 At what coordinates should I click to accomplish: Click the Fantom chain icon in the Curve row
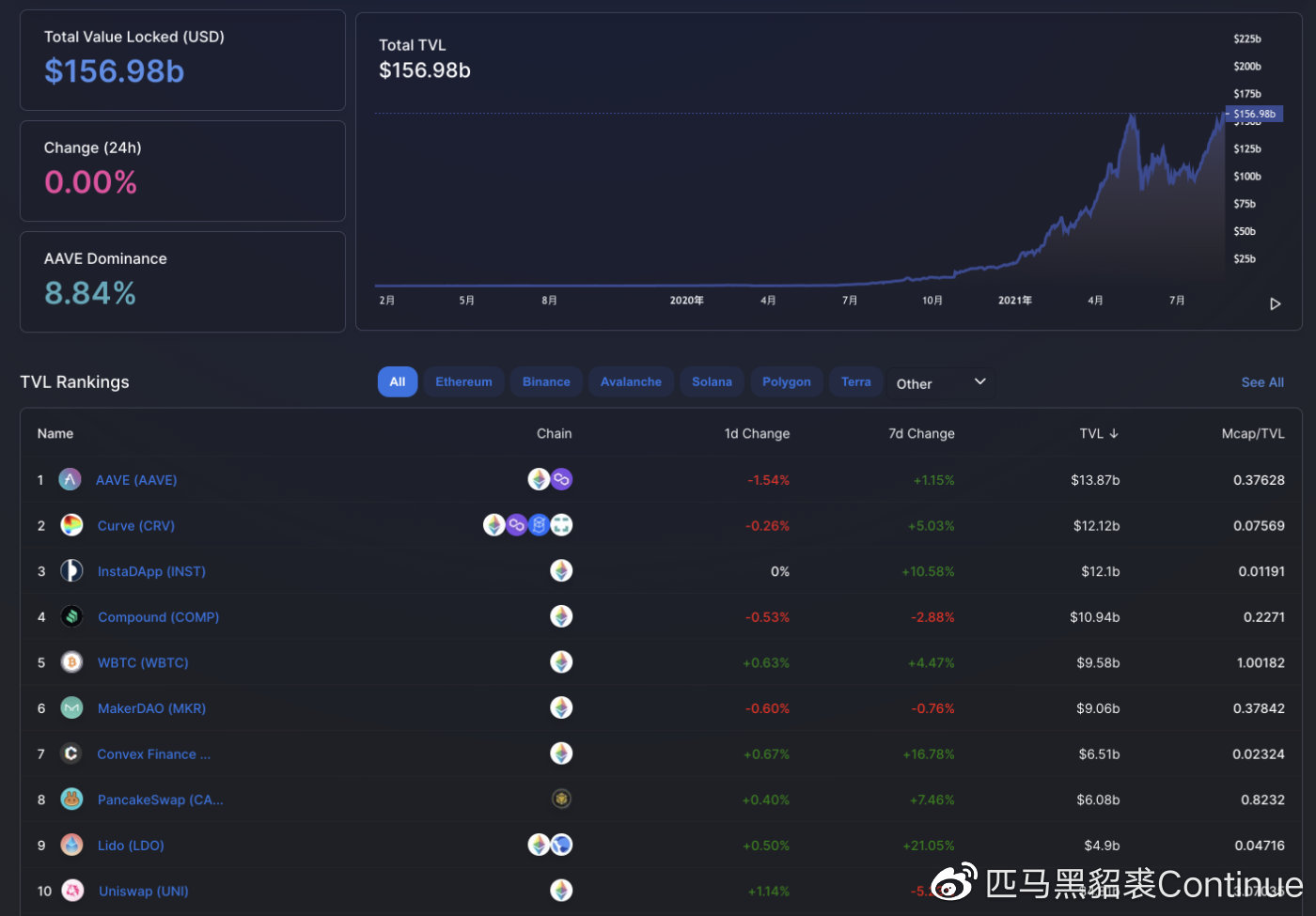pos(539,525)
